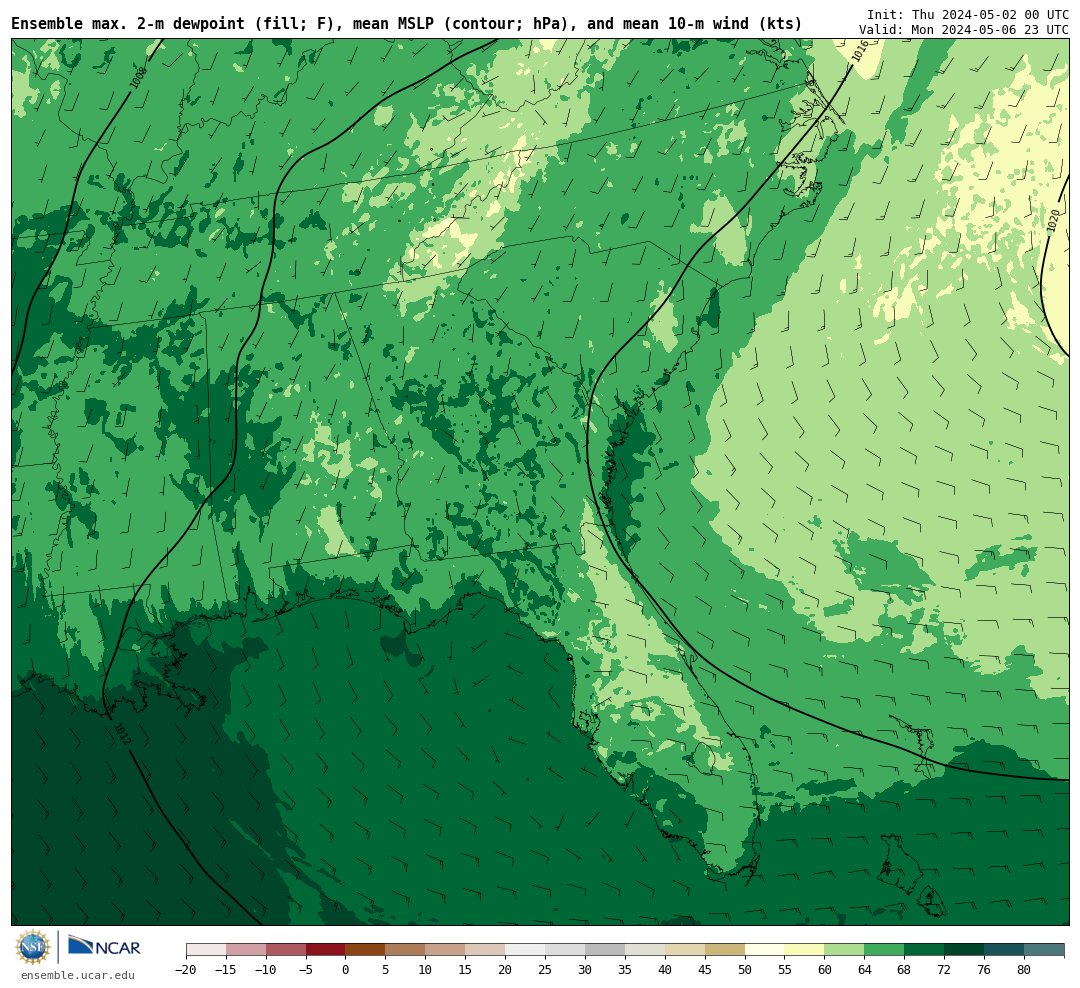Open the ensemble.ucar.edu link text
The width and height of the screenshot is (1080, 988).
click(x=78, y=975)
